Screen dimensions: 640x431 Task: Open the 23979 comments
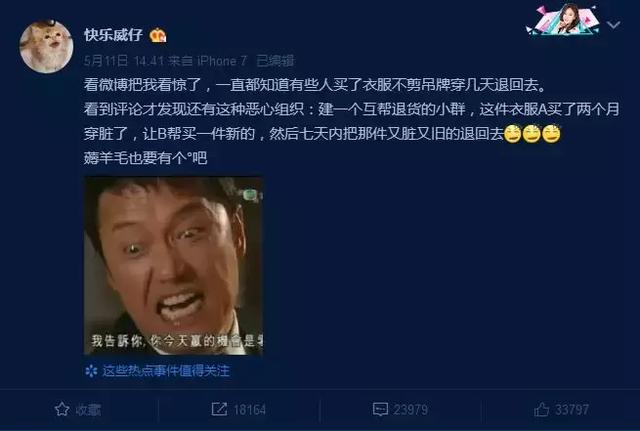tap(411, 410)
